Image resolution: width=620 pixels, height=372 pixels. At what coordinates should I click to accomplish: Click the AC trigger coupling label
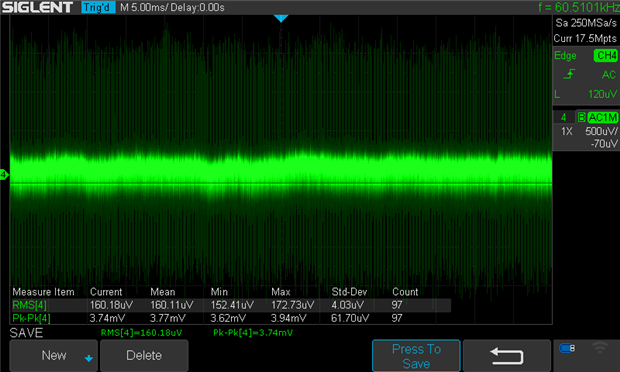[x=609, y=75]
